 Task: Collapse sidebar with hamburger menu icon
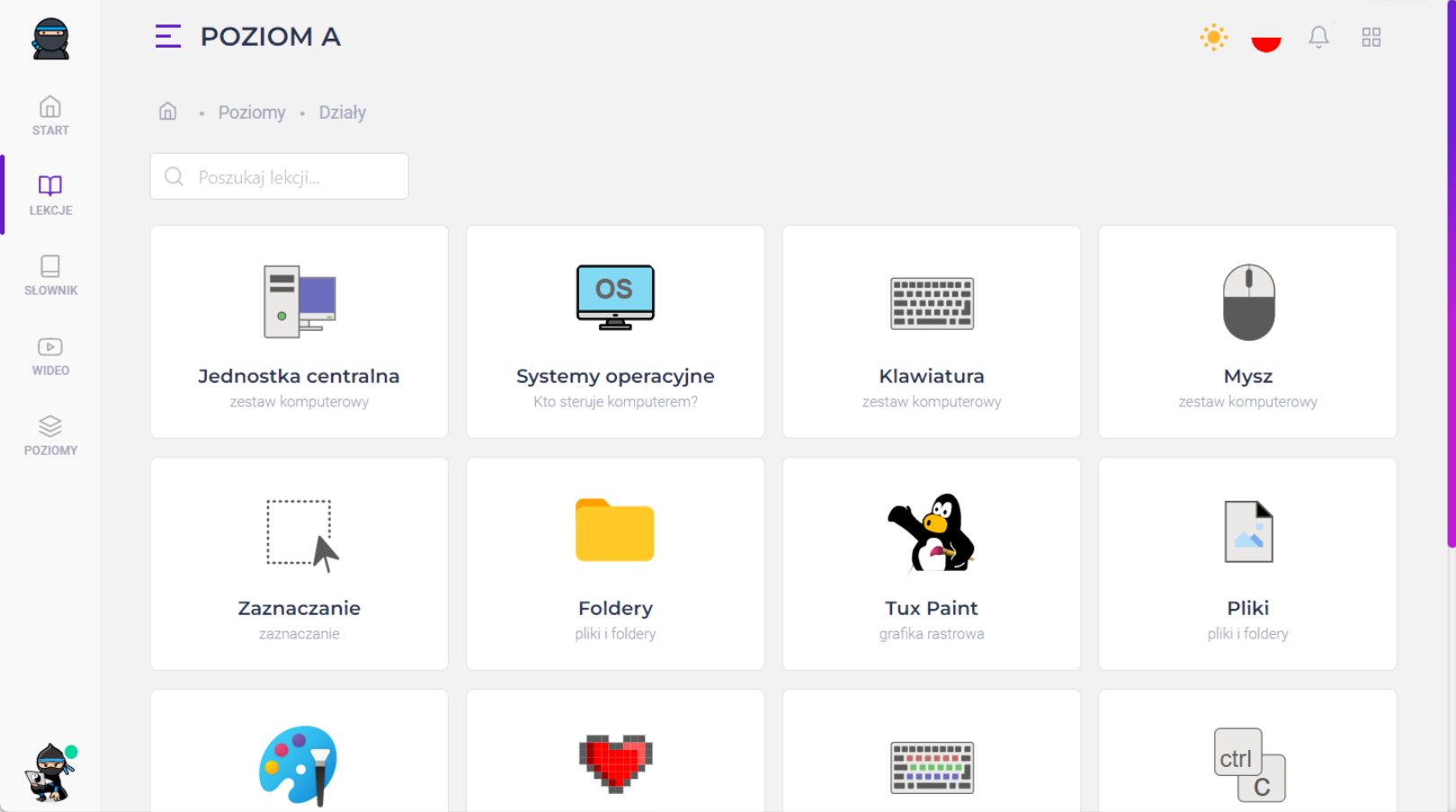coord(168,37)
